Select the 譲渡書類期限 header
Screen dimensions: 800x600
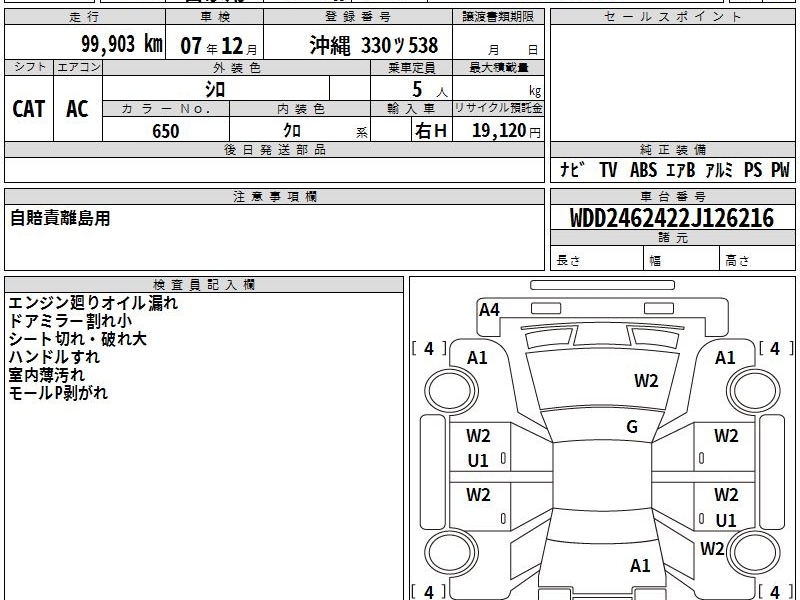click(x=498, y=17)
